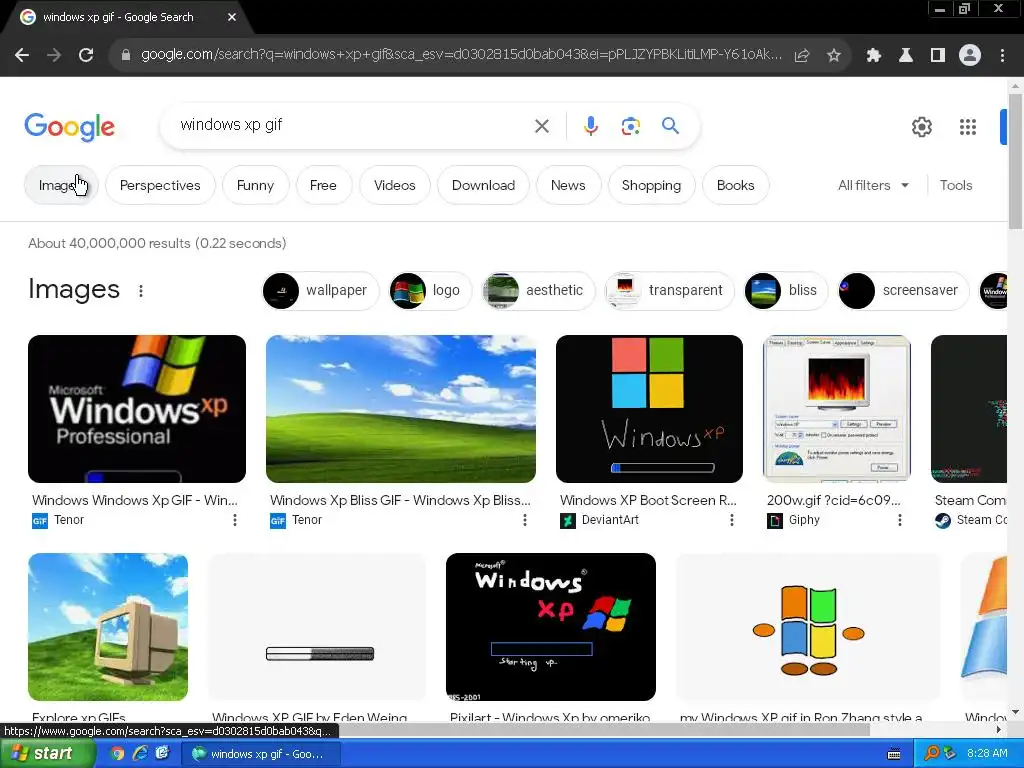
Task: Open the Bliss wallpaper GIF thumbnail
Action: point(401,409)
